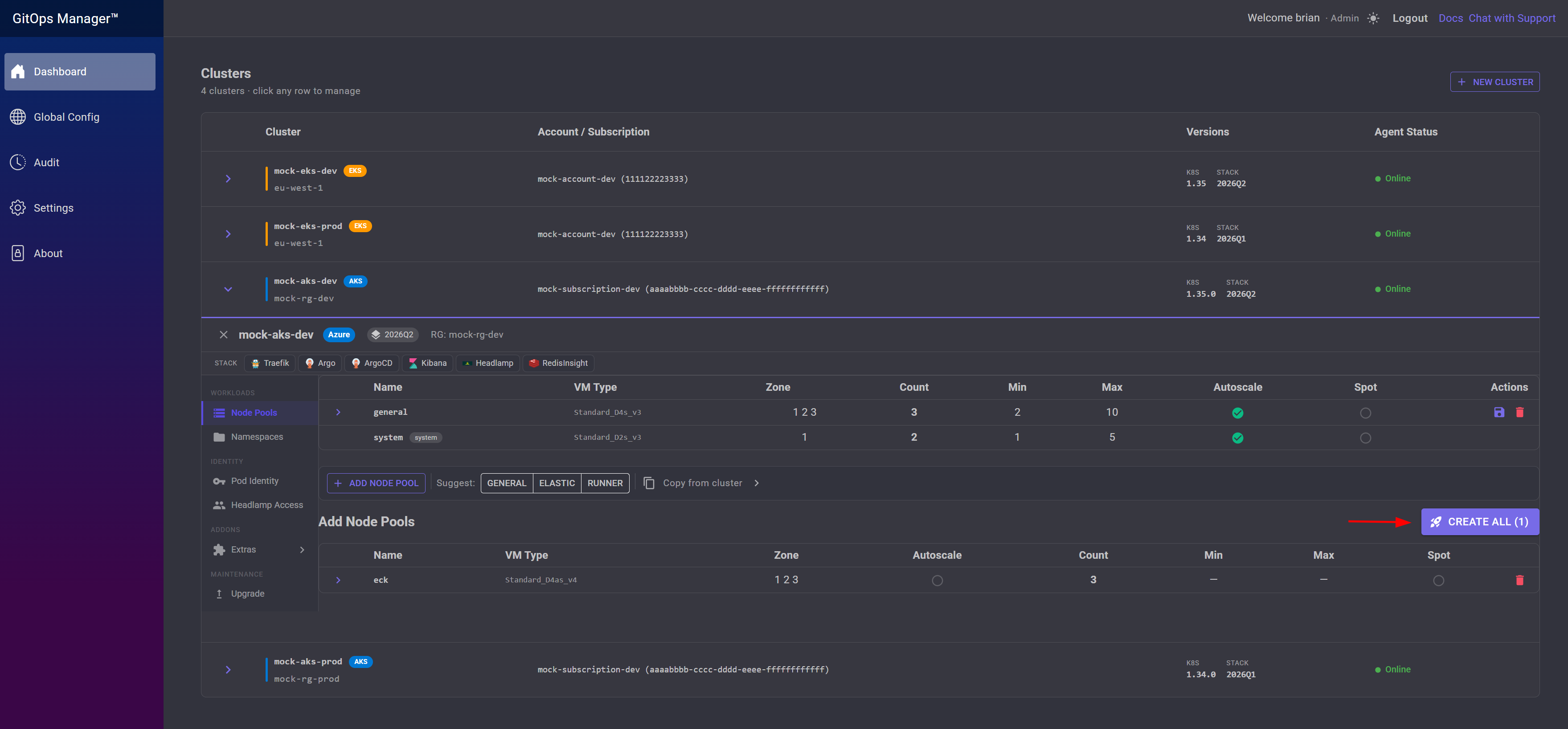
Task: Select the Node Pools workload section
Action: pyautogui.click(x=260, y=413)
